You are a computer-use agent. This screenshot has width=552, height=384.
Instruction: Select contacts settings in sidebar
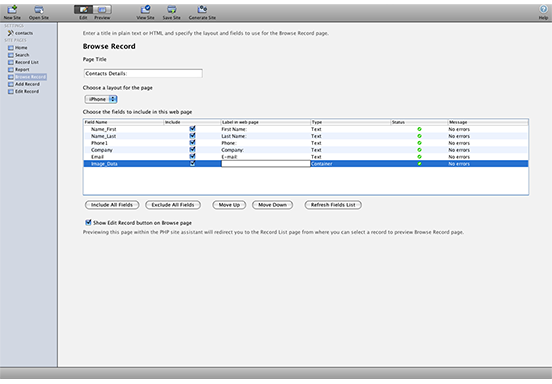20,33
